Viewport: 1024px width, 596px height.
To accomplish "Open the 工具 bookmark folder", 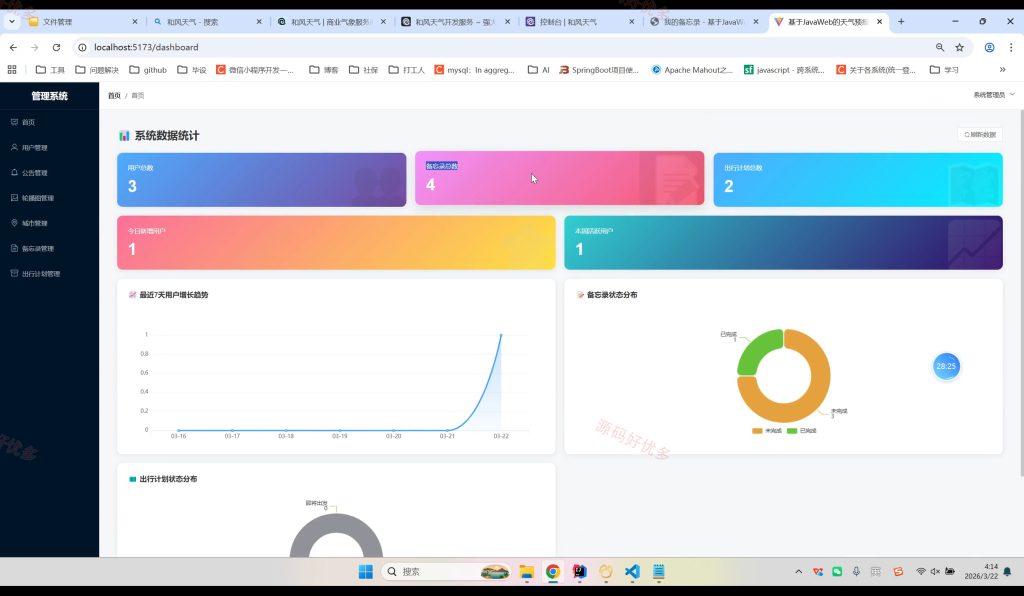I will (x=50, y=70).
